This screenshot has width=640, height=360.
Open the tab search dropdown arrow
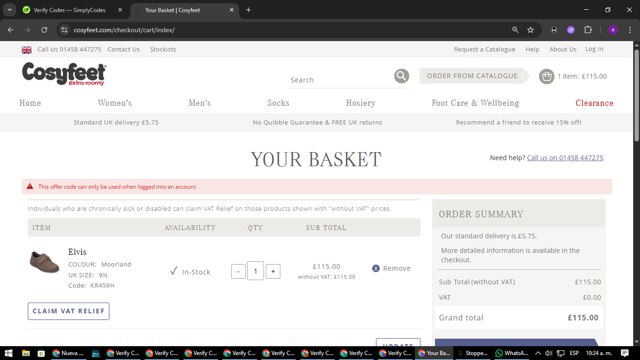coord(9,10)
